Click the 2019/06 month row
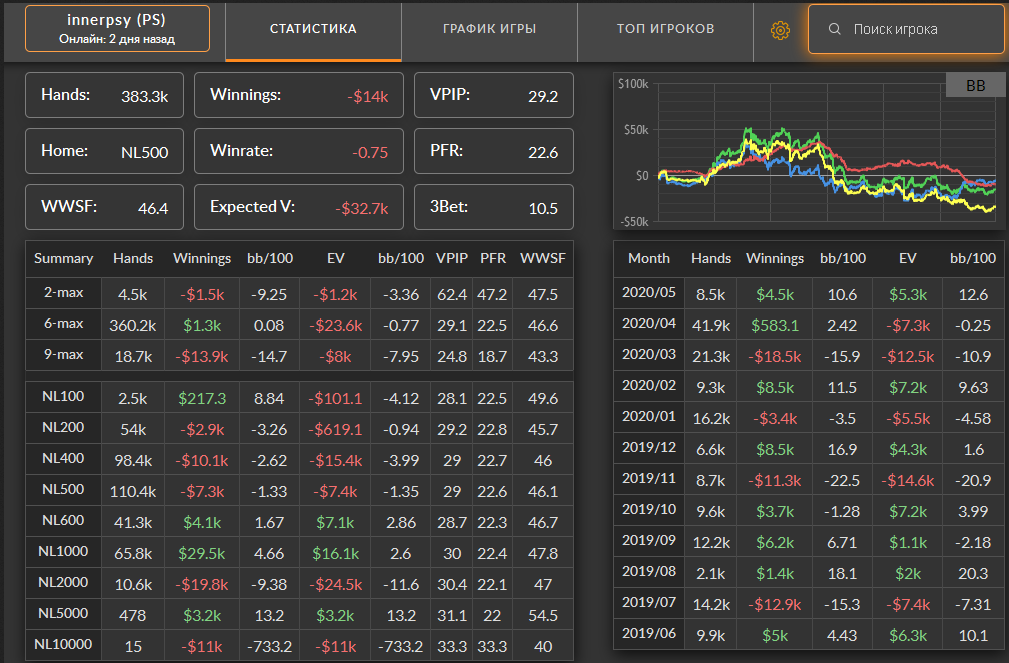The width and height of the screenshot is (1009, 663). coord(809,633)
